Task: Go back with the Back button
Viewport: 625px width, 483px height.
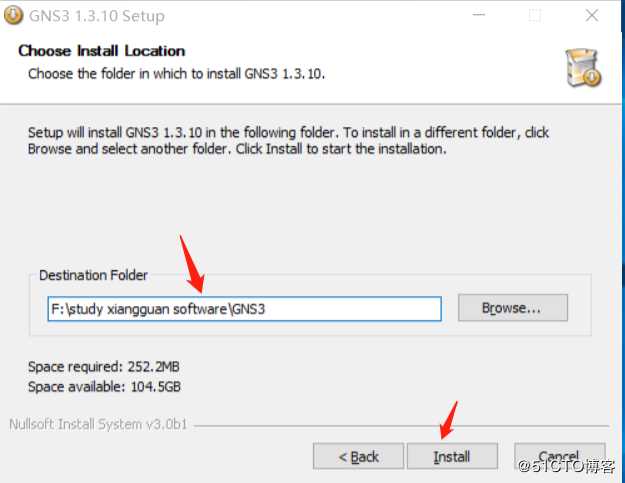Action: click(x=358, y=456)
